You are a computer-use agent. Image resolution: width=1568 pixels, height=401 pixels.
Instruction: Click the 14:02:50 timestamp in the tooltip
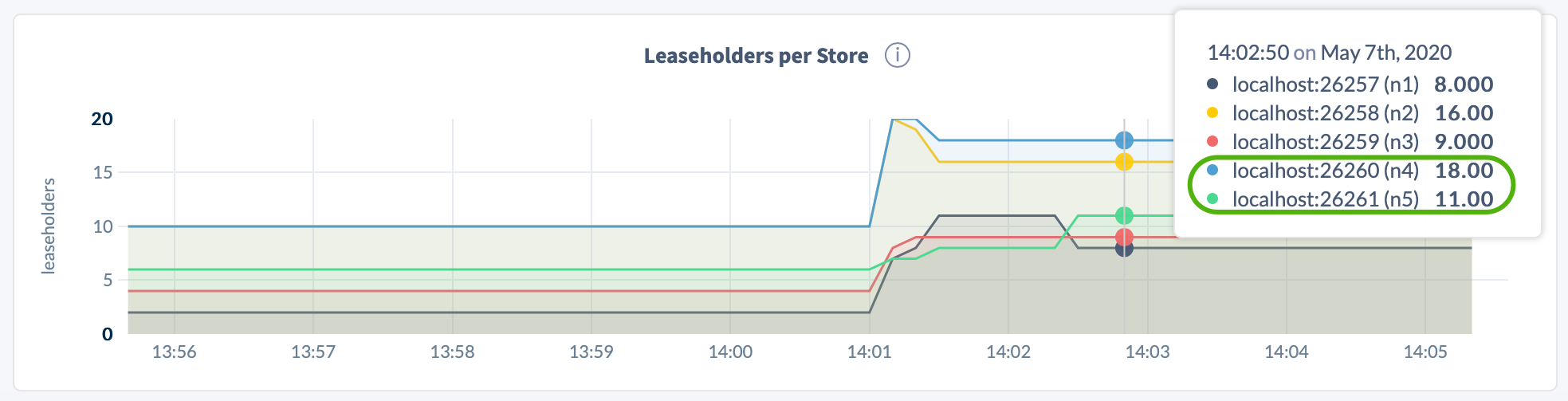pyautogui.click(x=1248, y=53)
